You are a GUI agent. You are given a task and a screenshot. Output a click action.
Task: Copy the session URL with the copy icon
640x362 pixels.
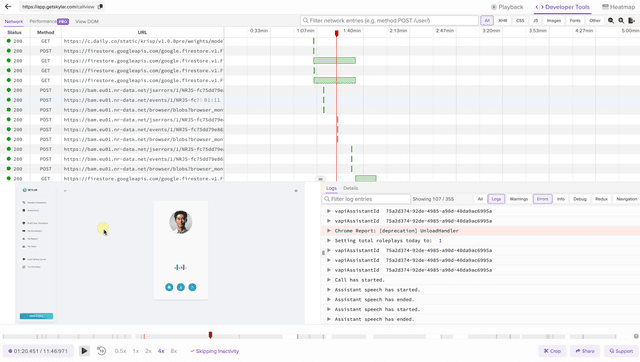point(100,7)
